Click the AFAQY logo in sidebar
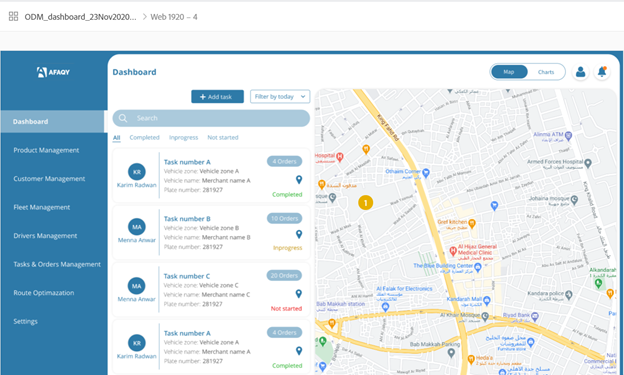This screenshot has height=375, width=624. [x=53, y=72]
